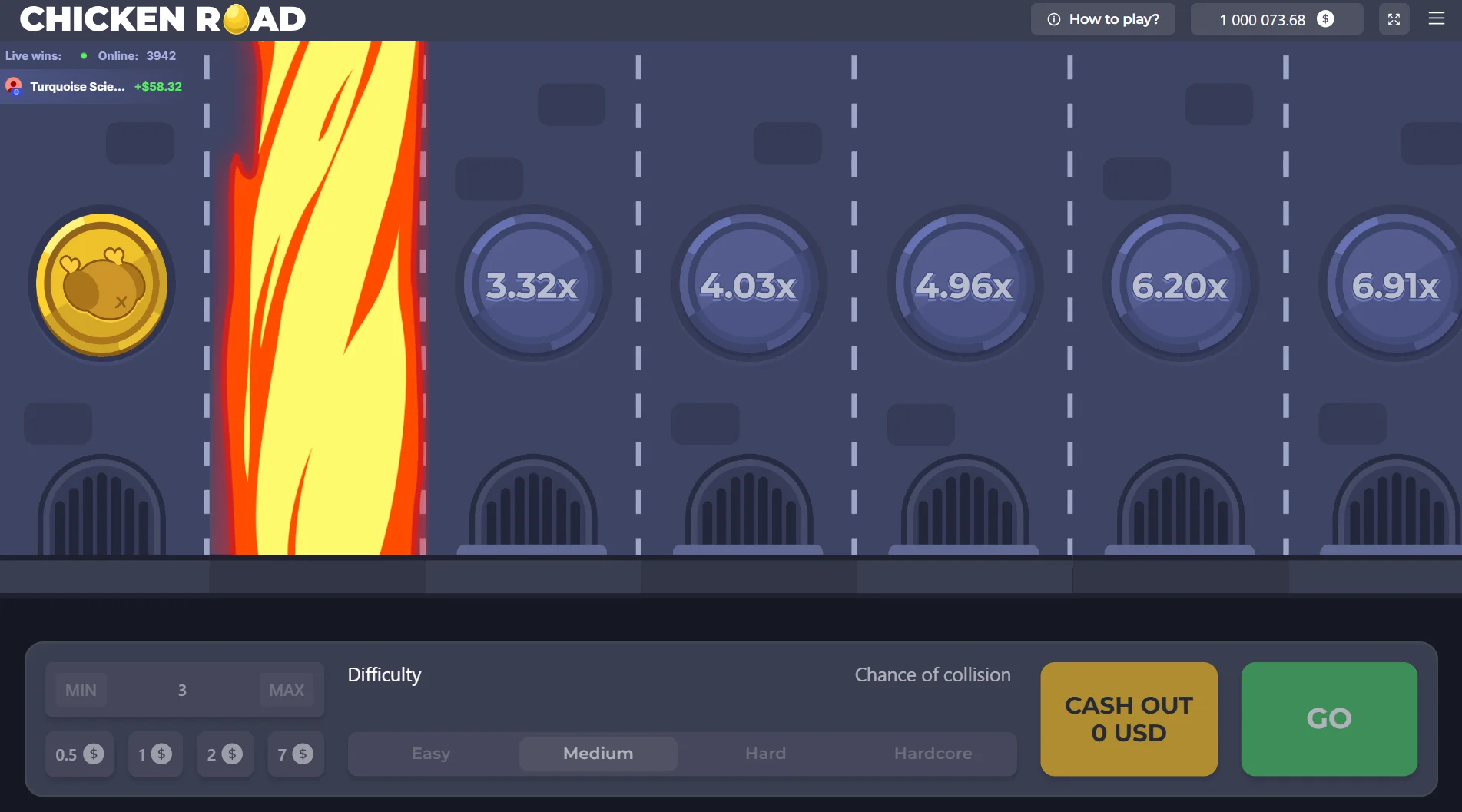
Task: Choose the 7 $ quick bet
Action: [296, 754]
